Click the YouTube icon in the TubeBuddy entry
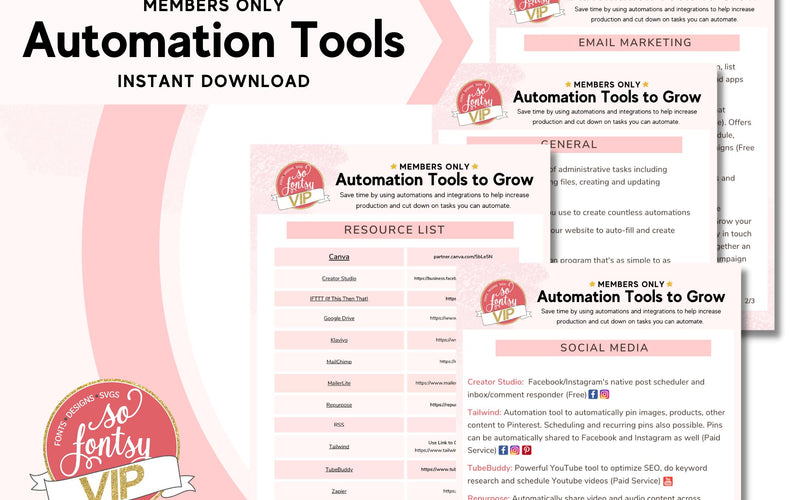Image resolution: width=800 pixels, height=500 pixels. pyautogui.click(x=667, y=481)
